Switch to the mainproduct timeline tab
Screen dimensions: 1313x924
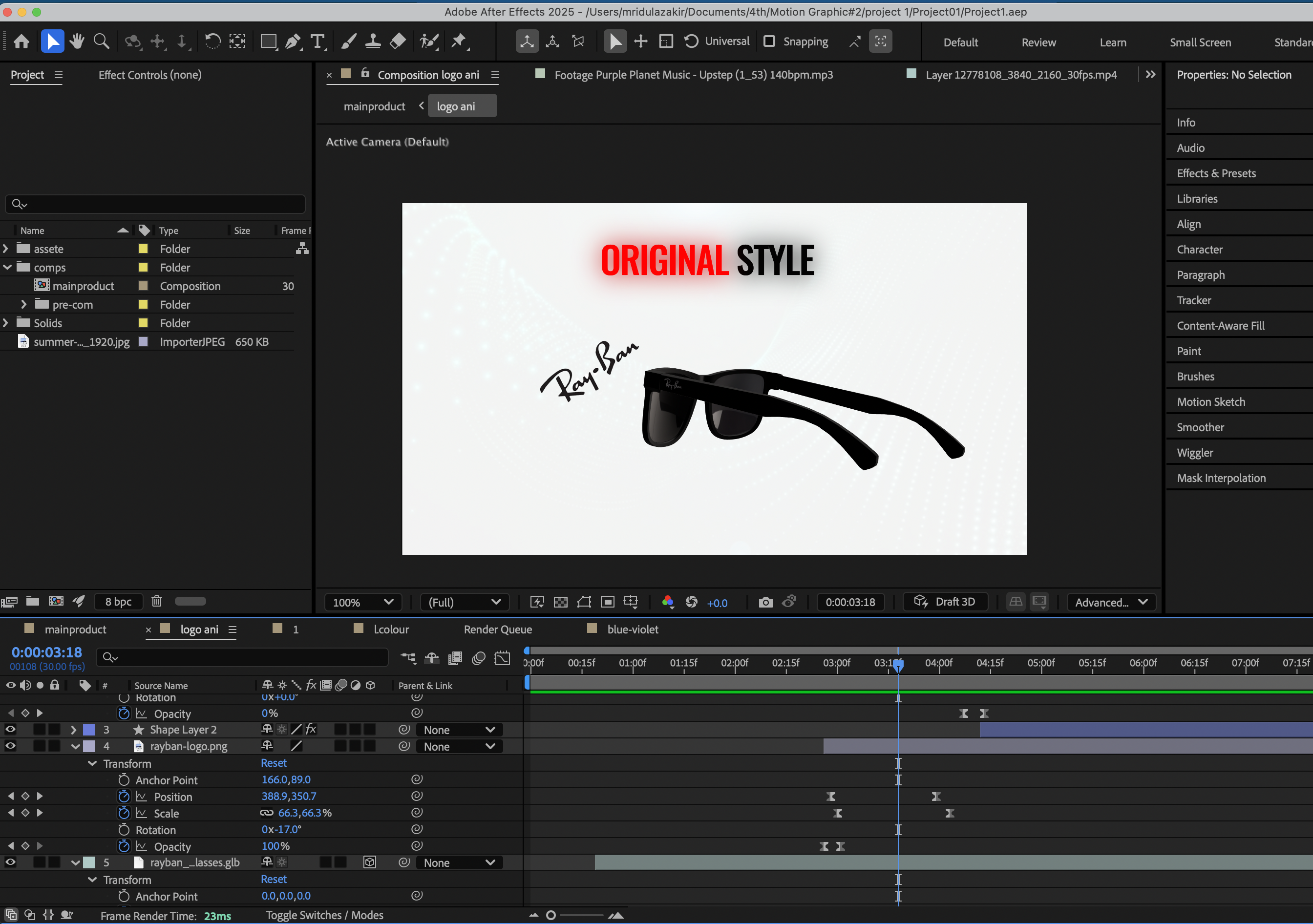tap(75, 629)
